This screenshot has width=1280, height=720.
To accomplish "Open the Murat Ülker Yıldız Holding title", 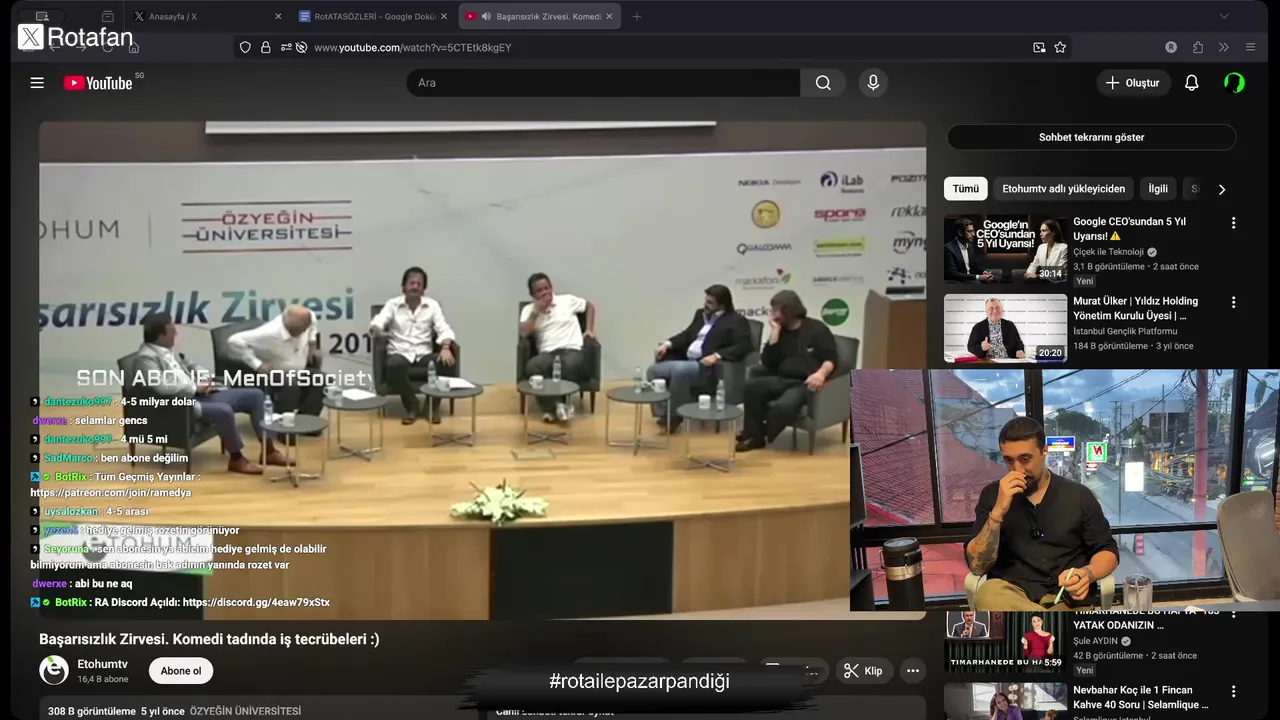I will pos(1135,308).
